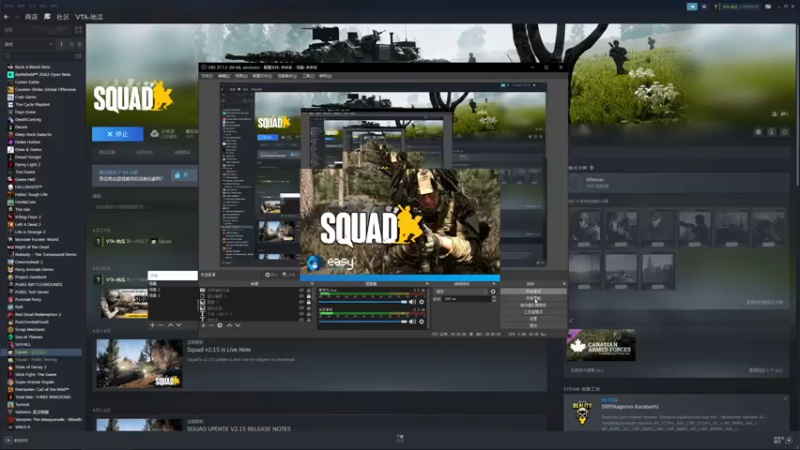Viewport: 800px width, 450px height.
Task: Open the Squad game info icon
Action: click(771, 132)
